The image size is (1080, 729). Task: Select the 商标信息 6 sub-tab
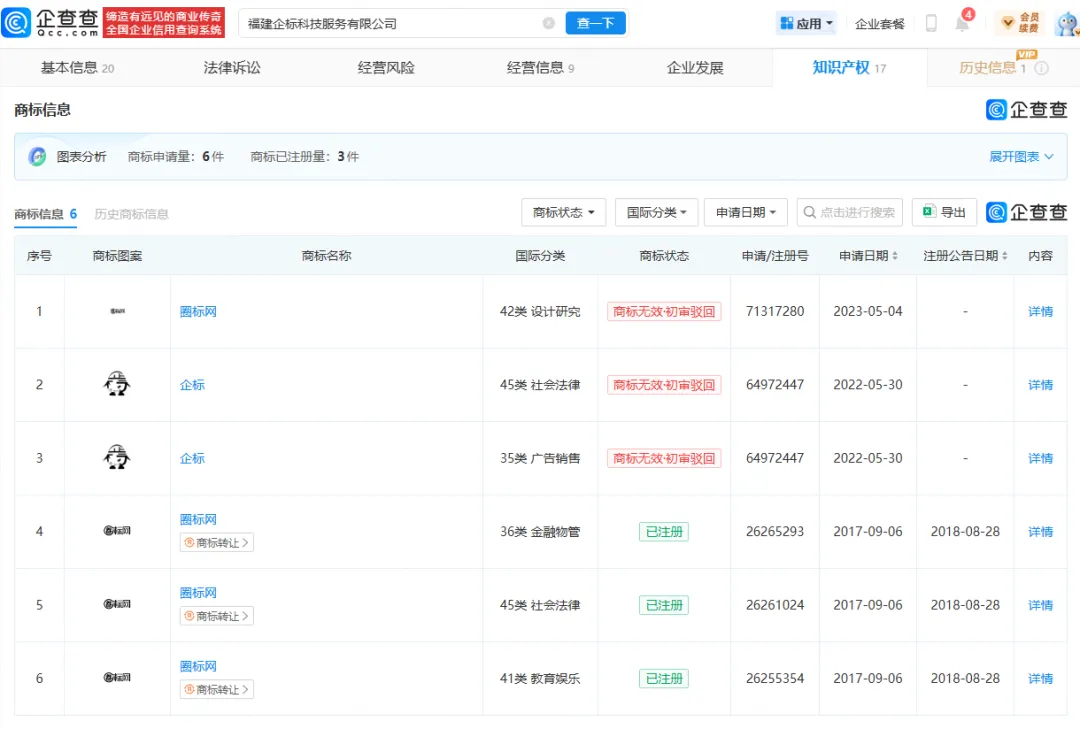[45, 214]
